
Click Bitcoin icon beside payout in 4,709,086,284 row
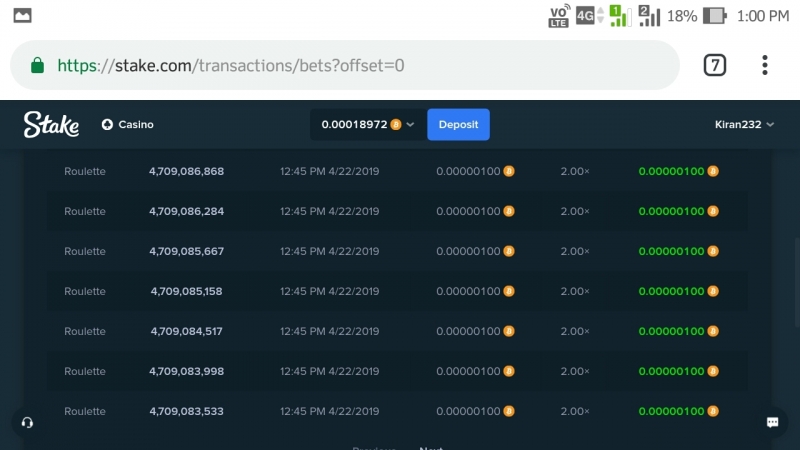click(713, 211)
